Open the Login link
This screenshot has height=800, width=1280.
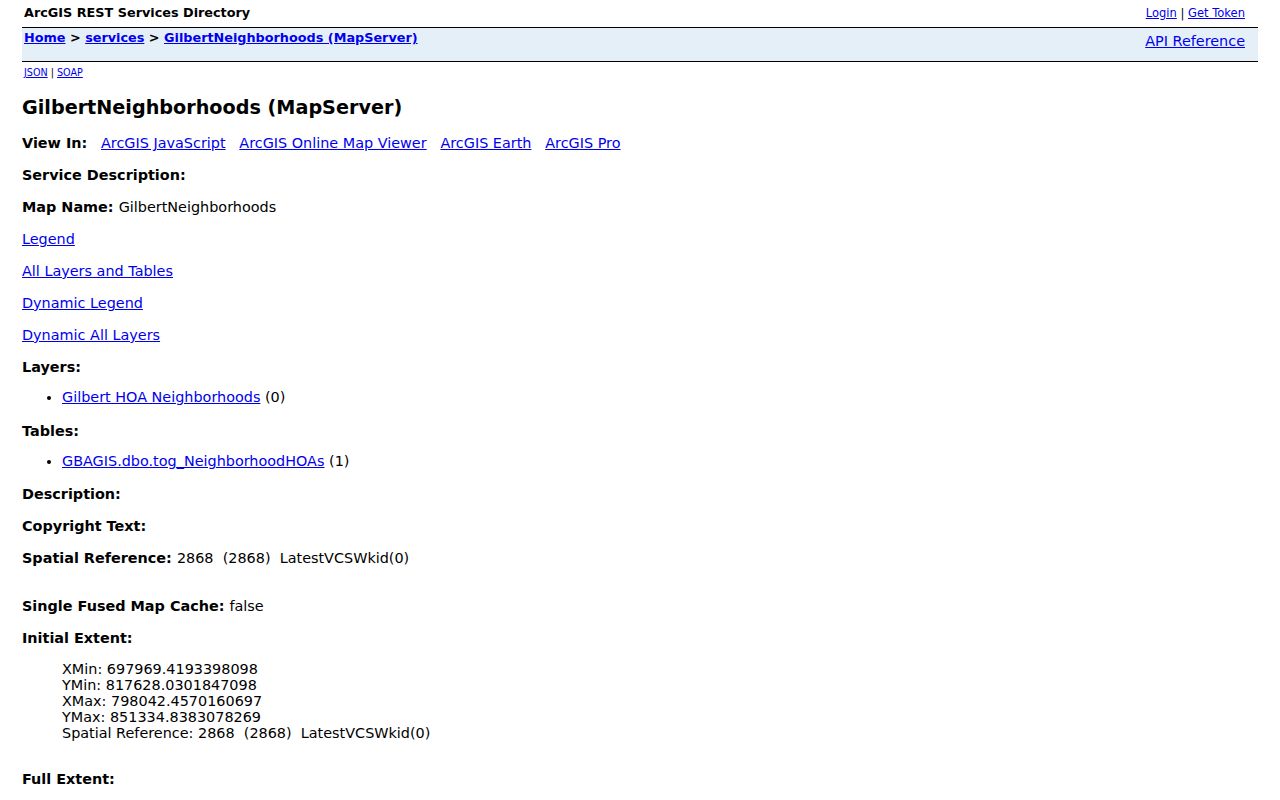(1161, 13)
